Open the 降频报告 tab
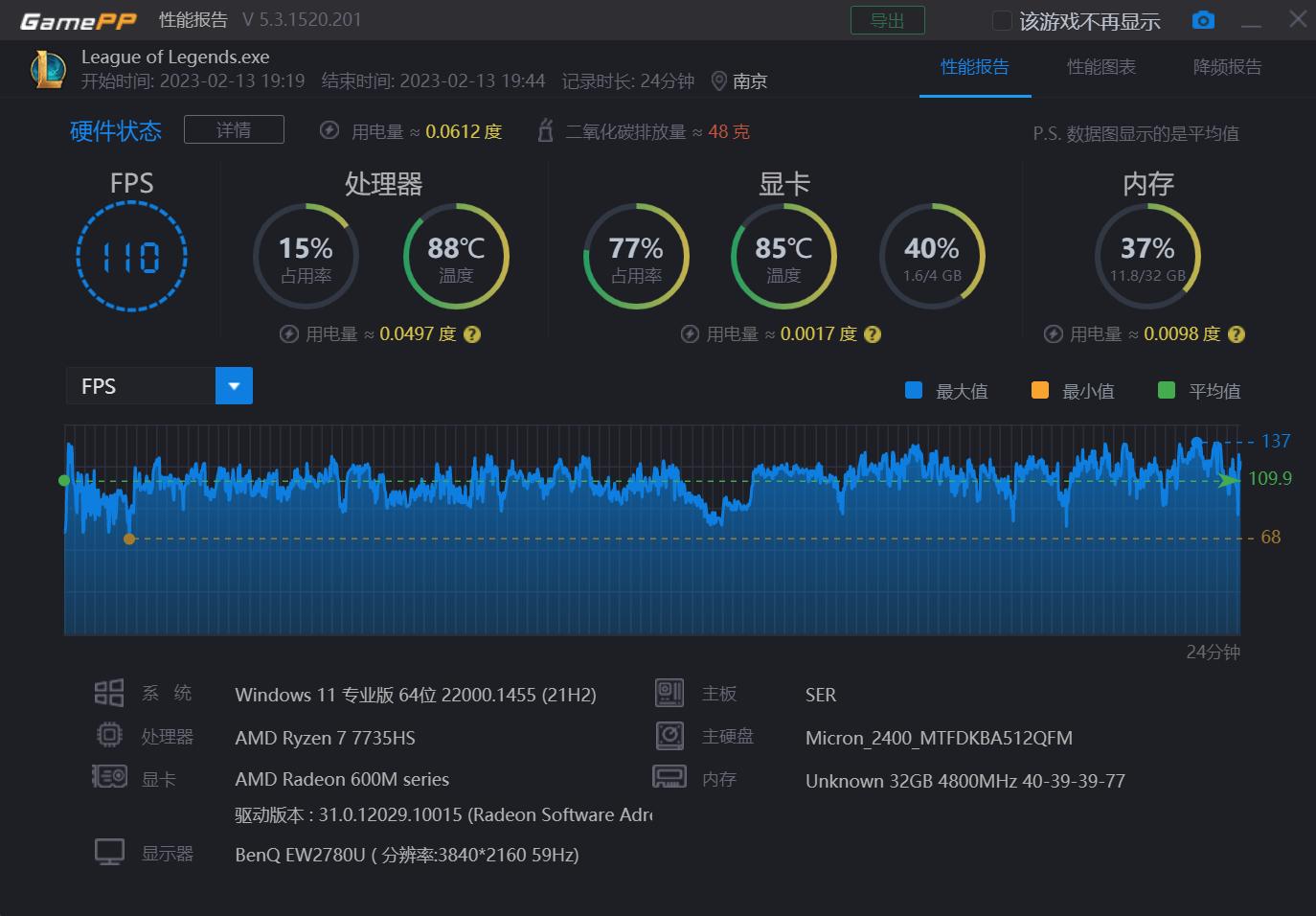The image size is (1316, 916). click(x=1227, y=67)
